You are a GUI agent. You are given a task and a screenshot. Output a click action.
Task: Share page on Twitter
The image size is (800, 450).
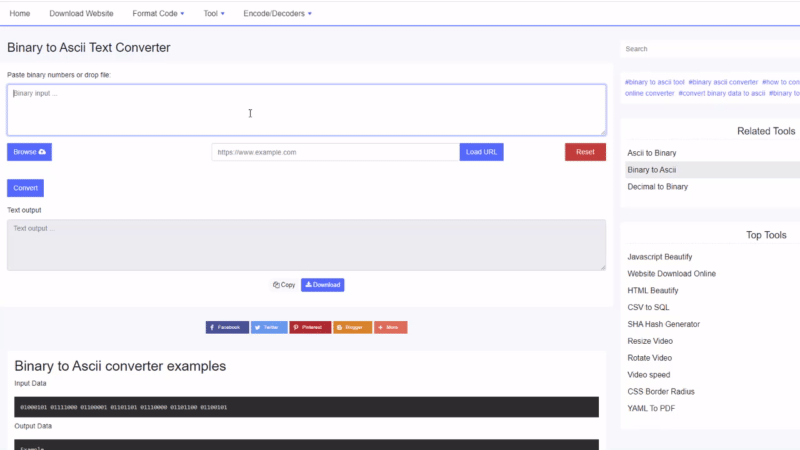pyautogui.click(x=269, y=327)
